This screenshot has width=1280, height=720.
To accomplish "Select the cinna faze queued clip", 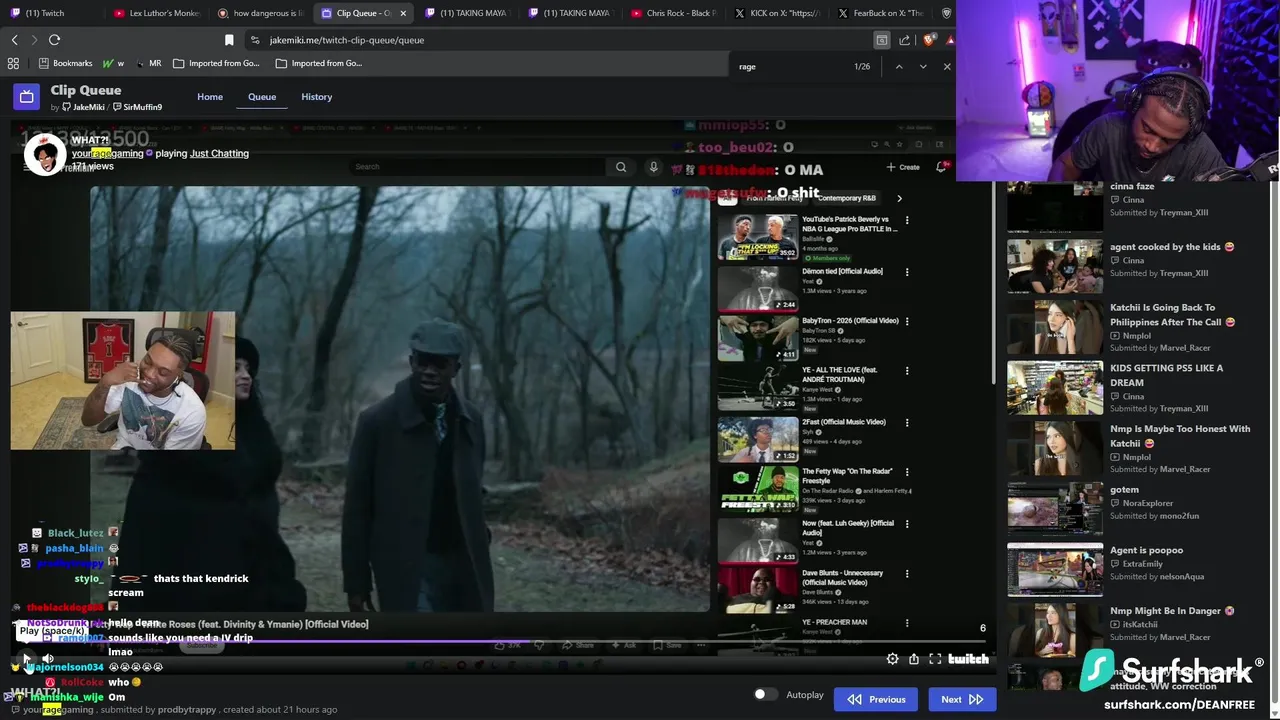I will [1132, 186].
